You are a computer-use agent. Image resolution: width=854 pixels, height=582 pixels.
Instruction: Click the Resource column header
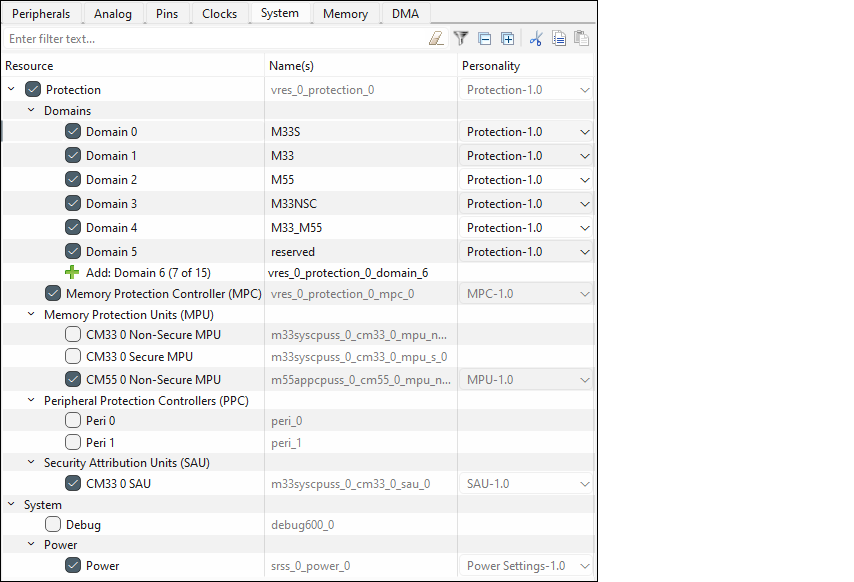pos(30,66)
